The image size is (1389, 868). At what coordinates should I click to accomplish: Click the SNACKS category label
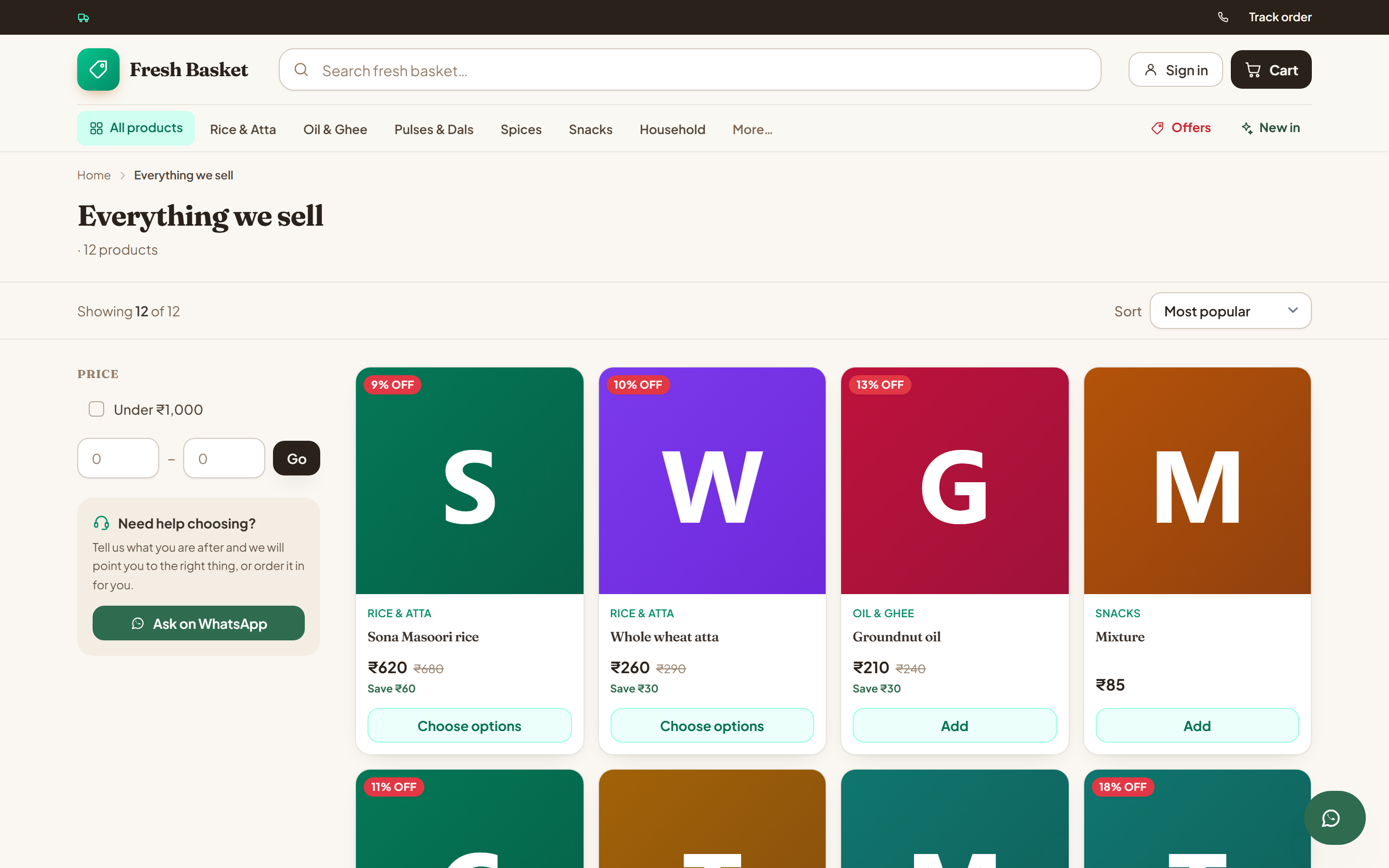point(1117,613)
